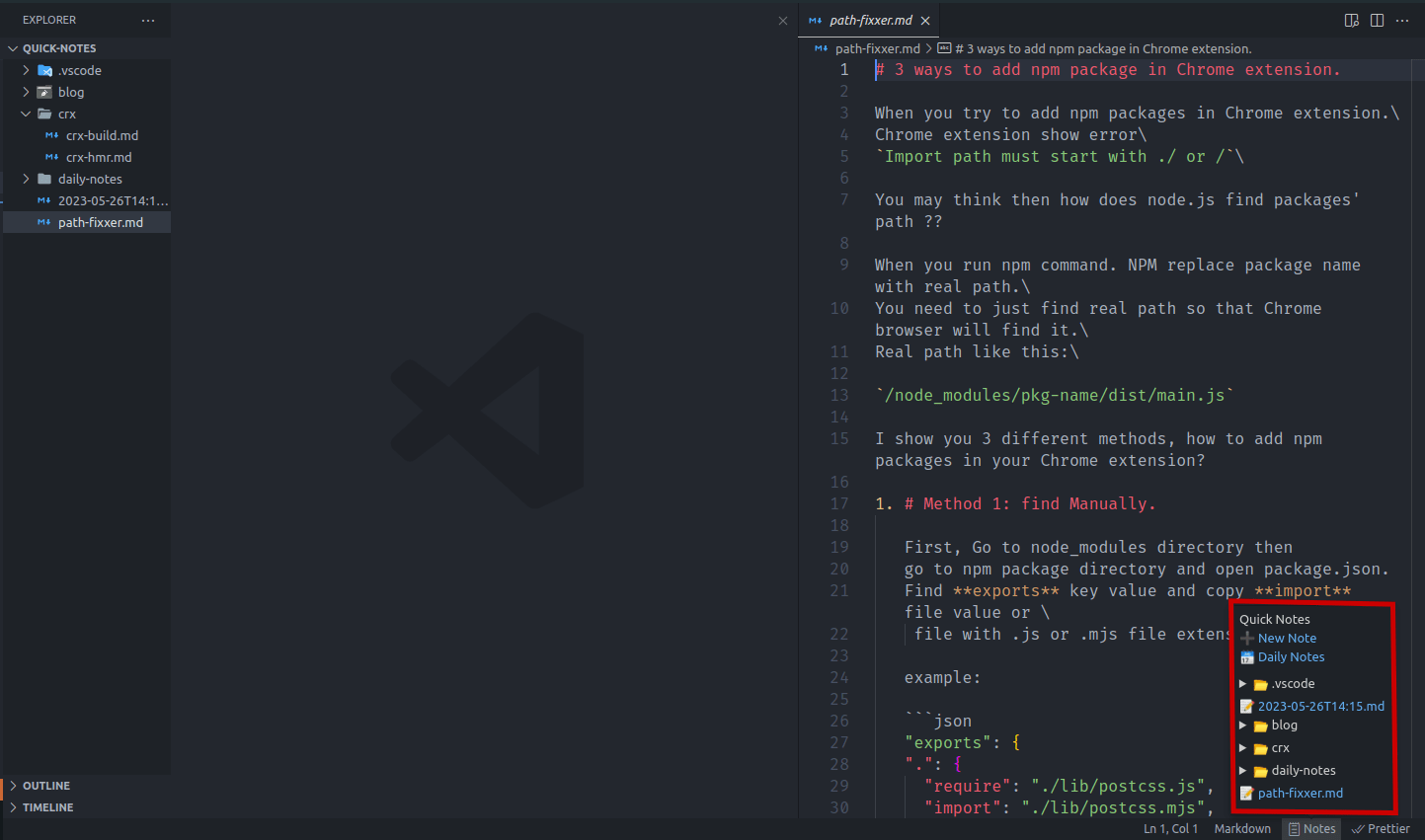Open editor layout split icon
Viewport: 1425px width, 840px height.
[x=1377, y=20]
